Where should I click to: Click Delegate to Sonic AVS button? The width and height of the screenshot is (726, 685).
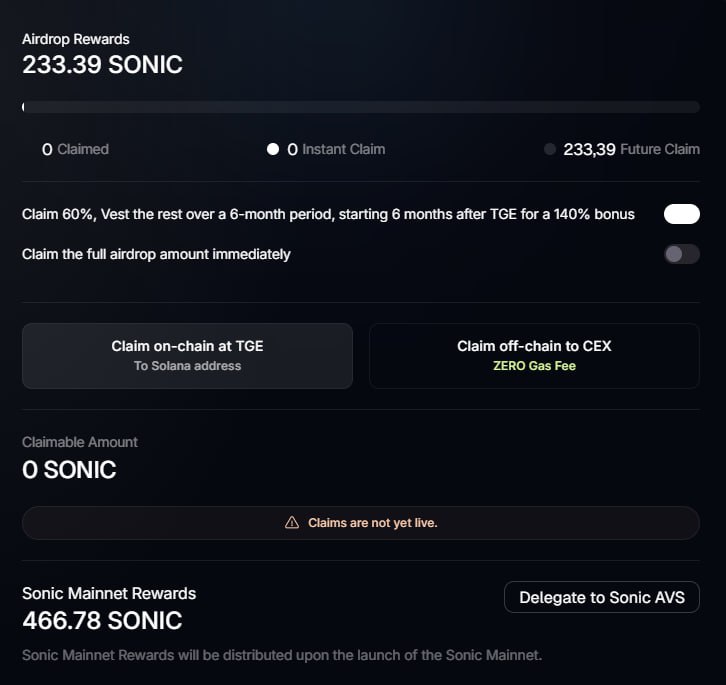602,597
